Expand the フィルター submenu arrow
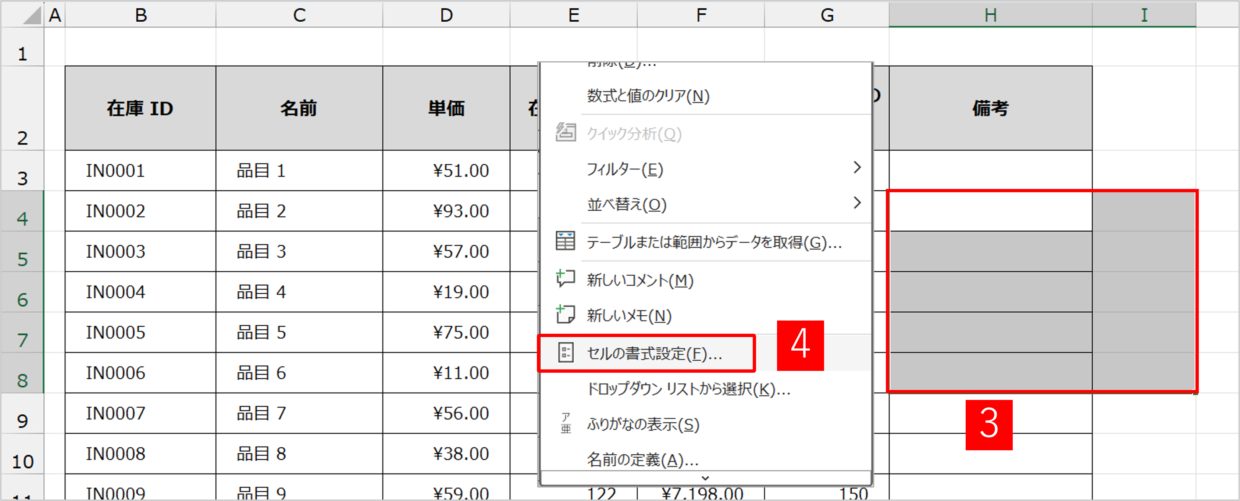The height and width of the screenshot is (501, 1240). point(856,167)
